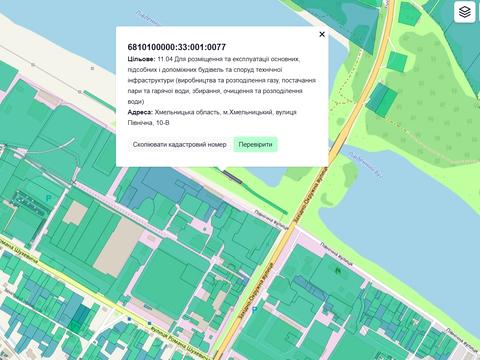Click the teal parking P icon on left
This screenshot has width=480, height=360.
49,198
